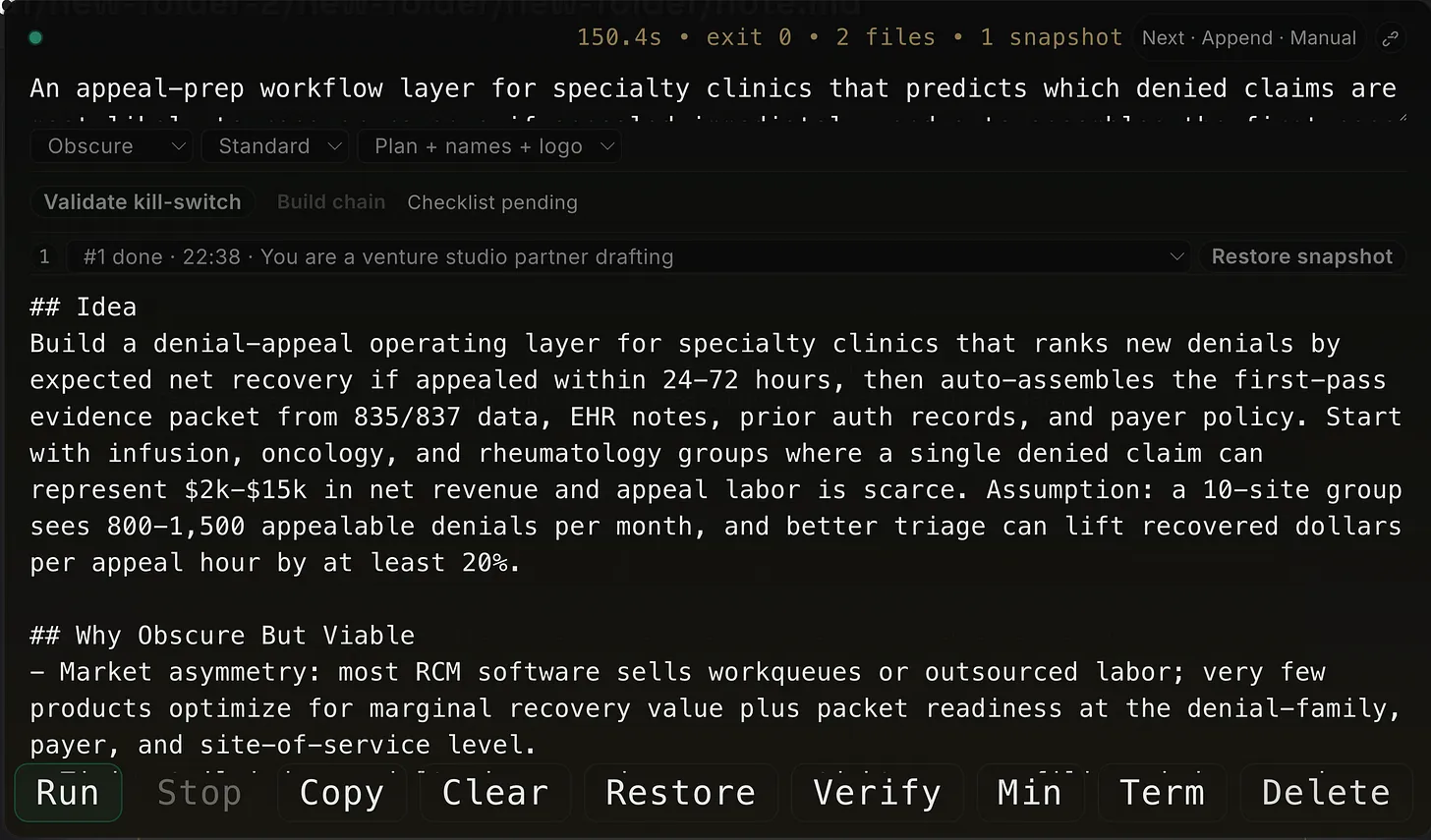Copy the output with Copy
This screenshot has width=1431, height=840.
tap(341, 792)
